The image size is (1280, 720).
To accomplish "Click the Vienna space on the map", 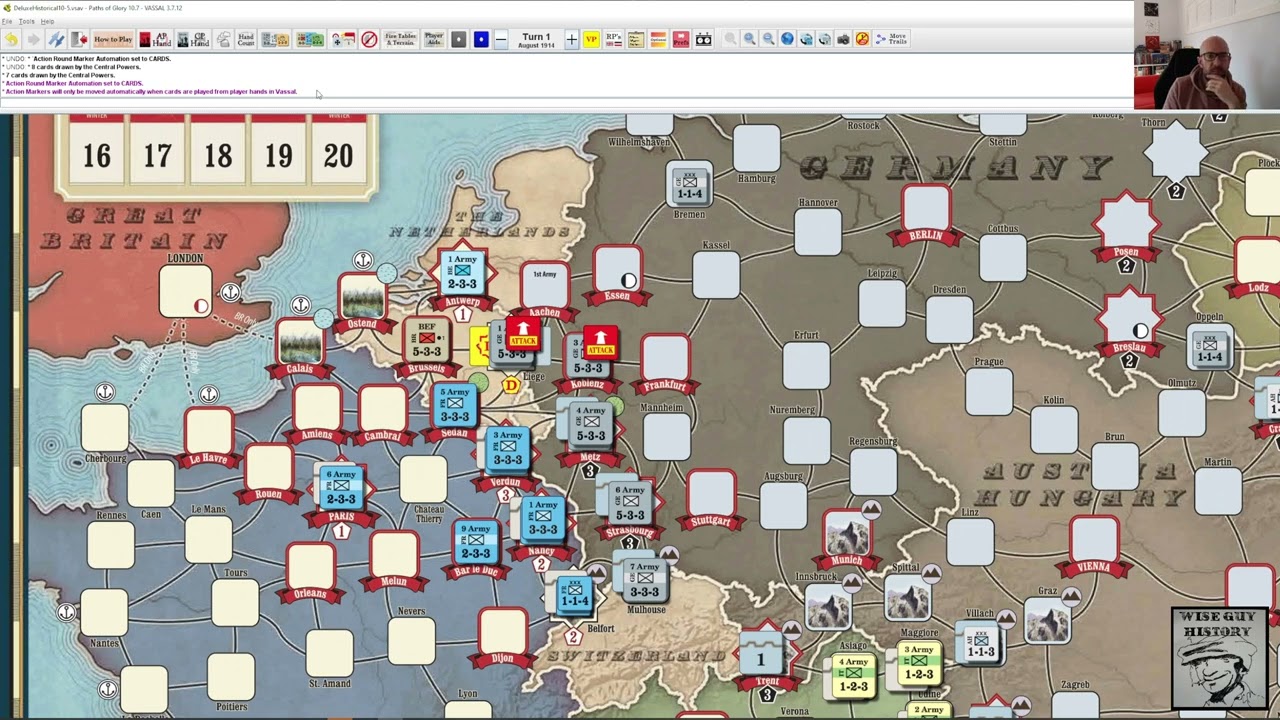I will [1094, 541].
